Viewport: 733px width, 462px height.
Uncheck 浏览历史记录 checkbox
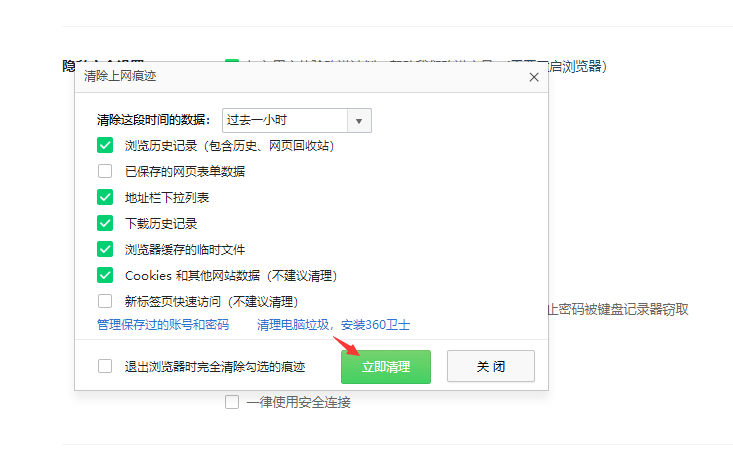click(x=105, y=146)
